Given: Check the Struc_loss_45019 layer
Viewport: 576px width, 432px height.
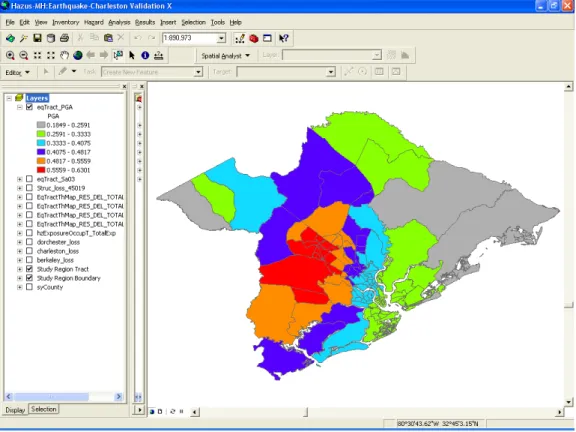Looking at the screenshot, I should click(x=29, y=188).
